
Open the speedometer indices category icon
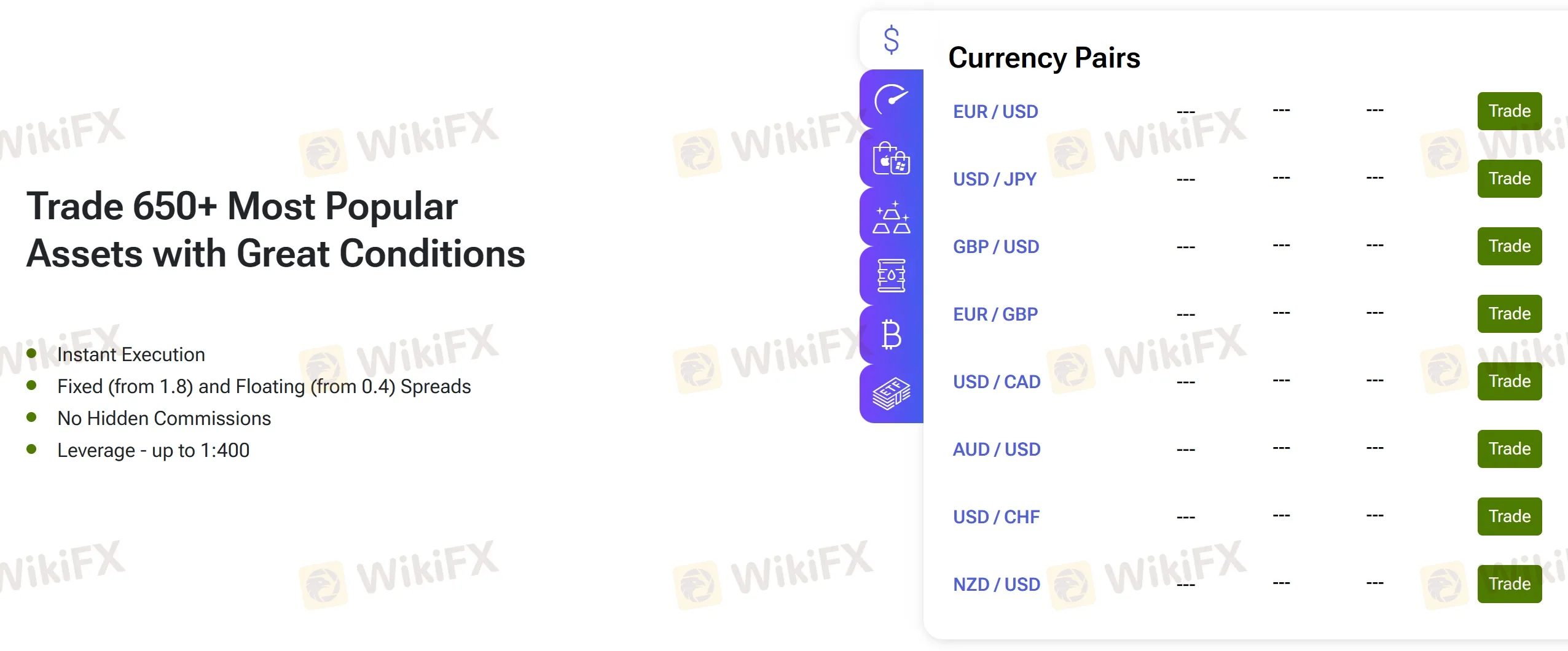(x=891, y=99)
